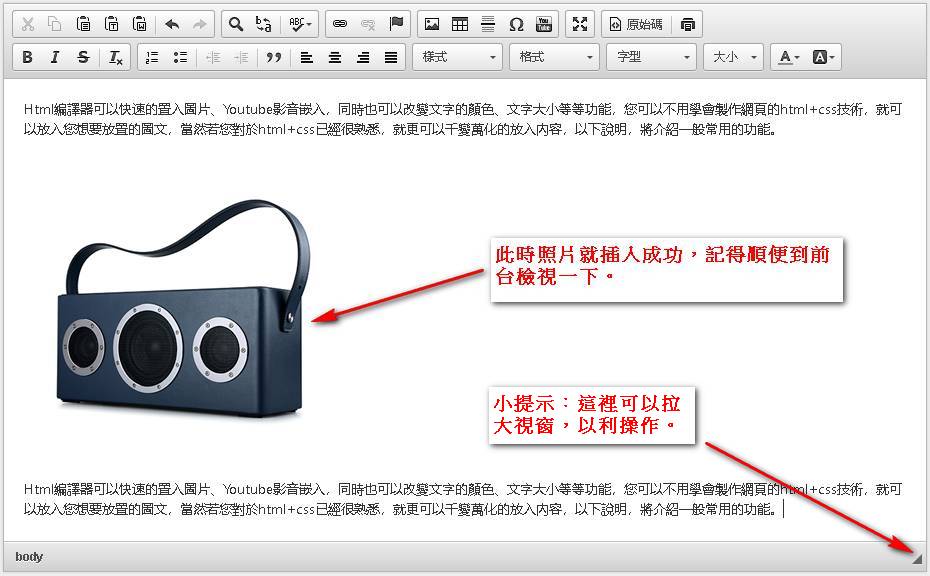Open the 樣式 styles dropdown
This screenshot has height=576, width=930.
(458, 57)
